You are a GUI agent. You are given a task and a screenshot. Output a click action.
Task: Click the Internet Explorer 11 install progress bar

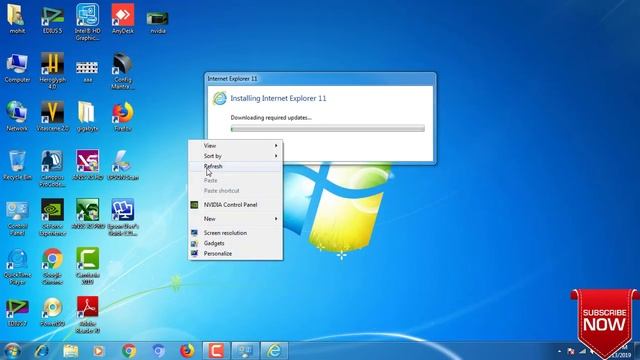327,129
